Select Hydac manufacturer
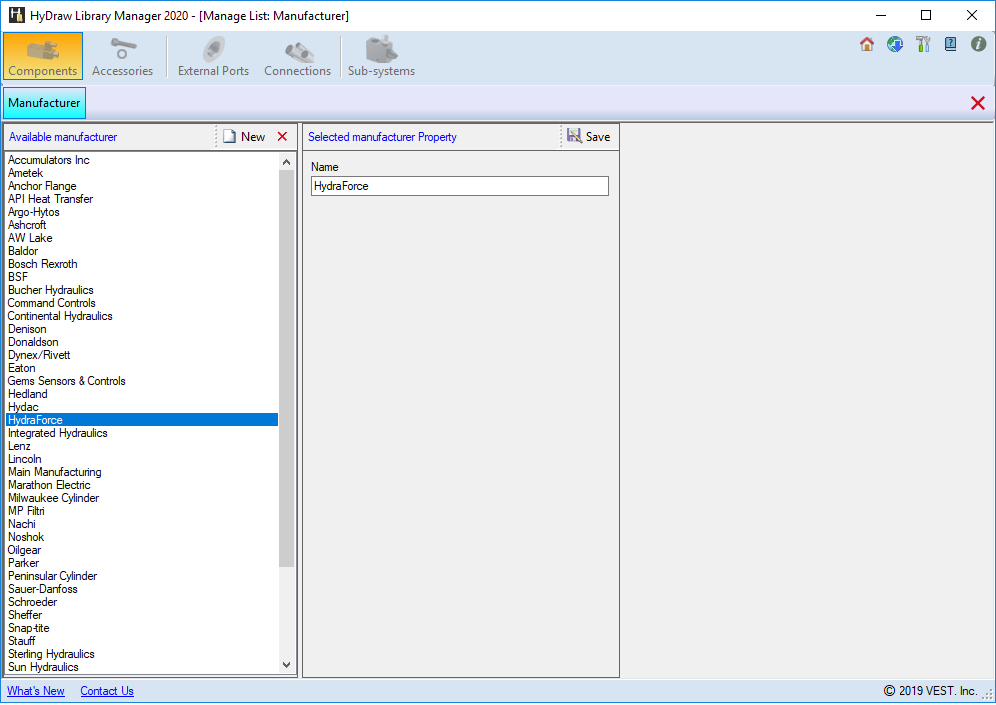Image resolution: width=996 pixels, height=705 pixels. (142, 407)
